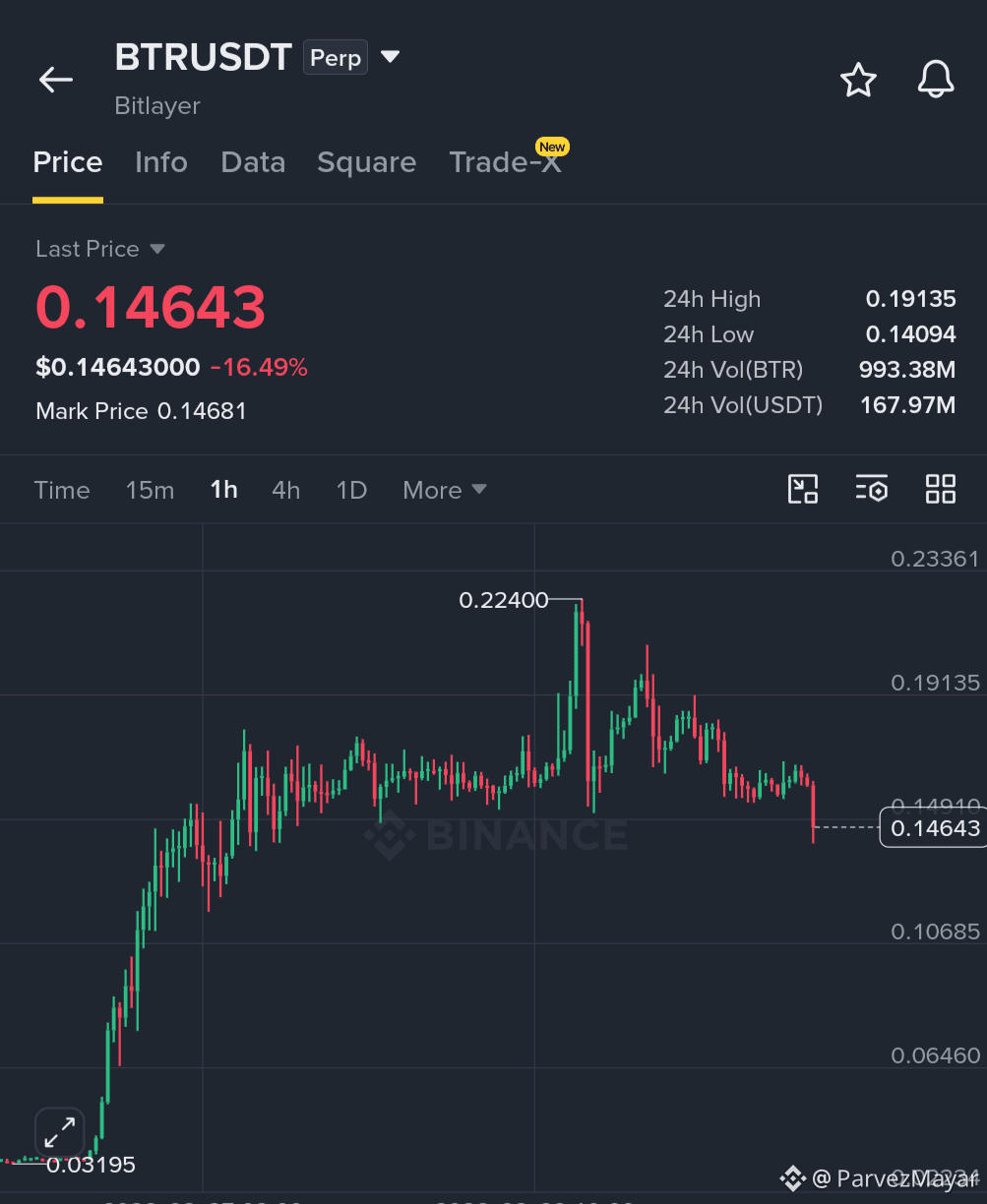Tap the 24h High value 0.19135
This screenshot has width=987, height=1204.
click(x=910, y=299)
